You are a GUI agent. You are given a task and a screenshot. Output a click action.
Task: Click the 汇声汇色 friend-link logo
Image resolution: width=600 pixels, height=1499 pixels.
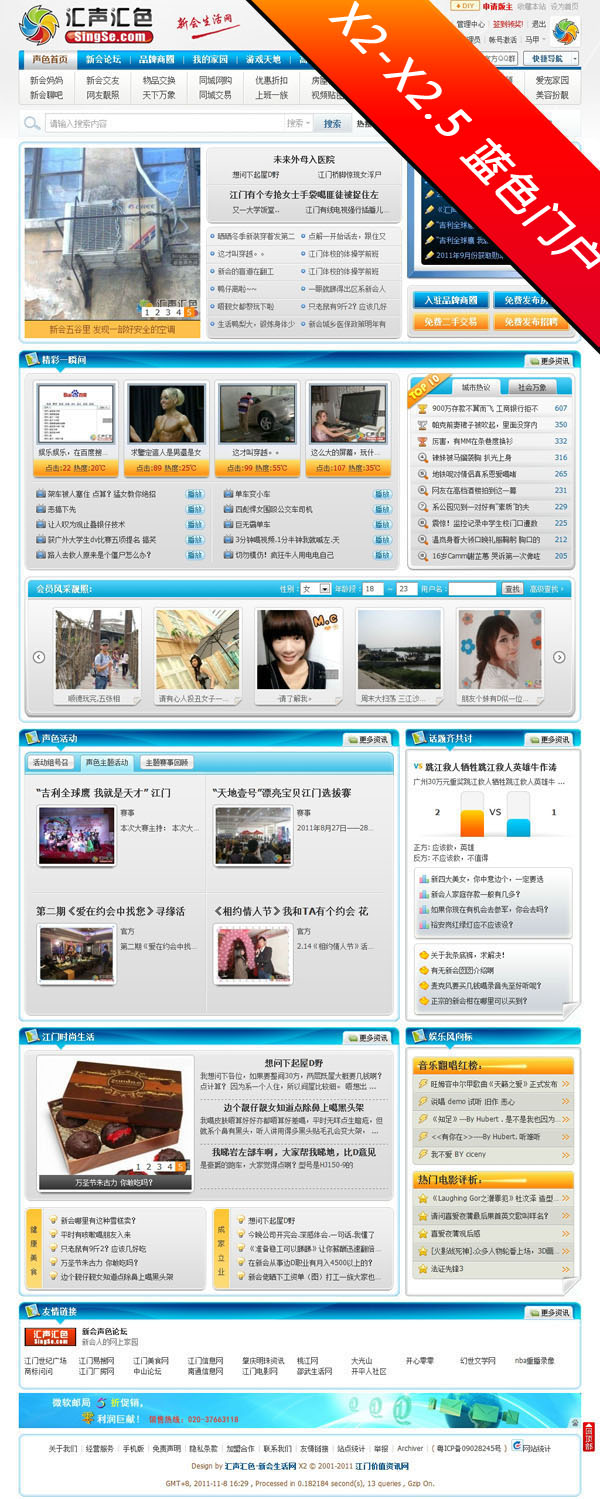click(50, 1337)
